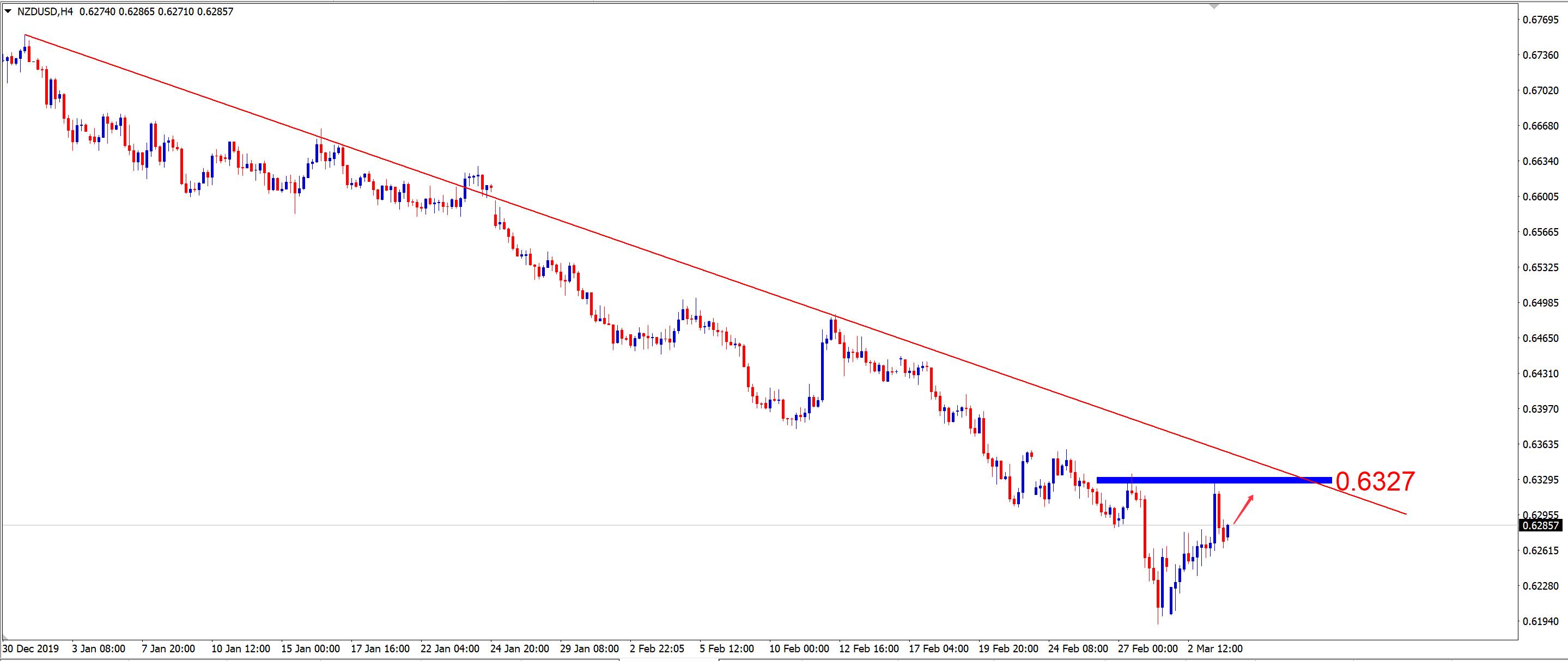
Task: Click the 22 Jan 04:00 time label
Action: coord(451,648)
